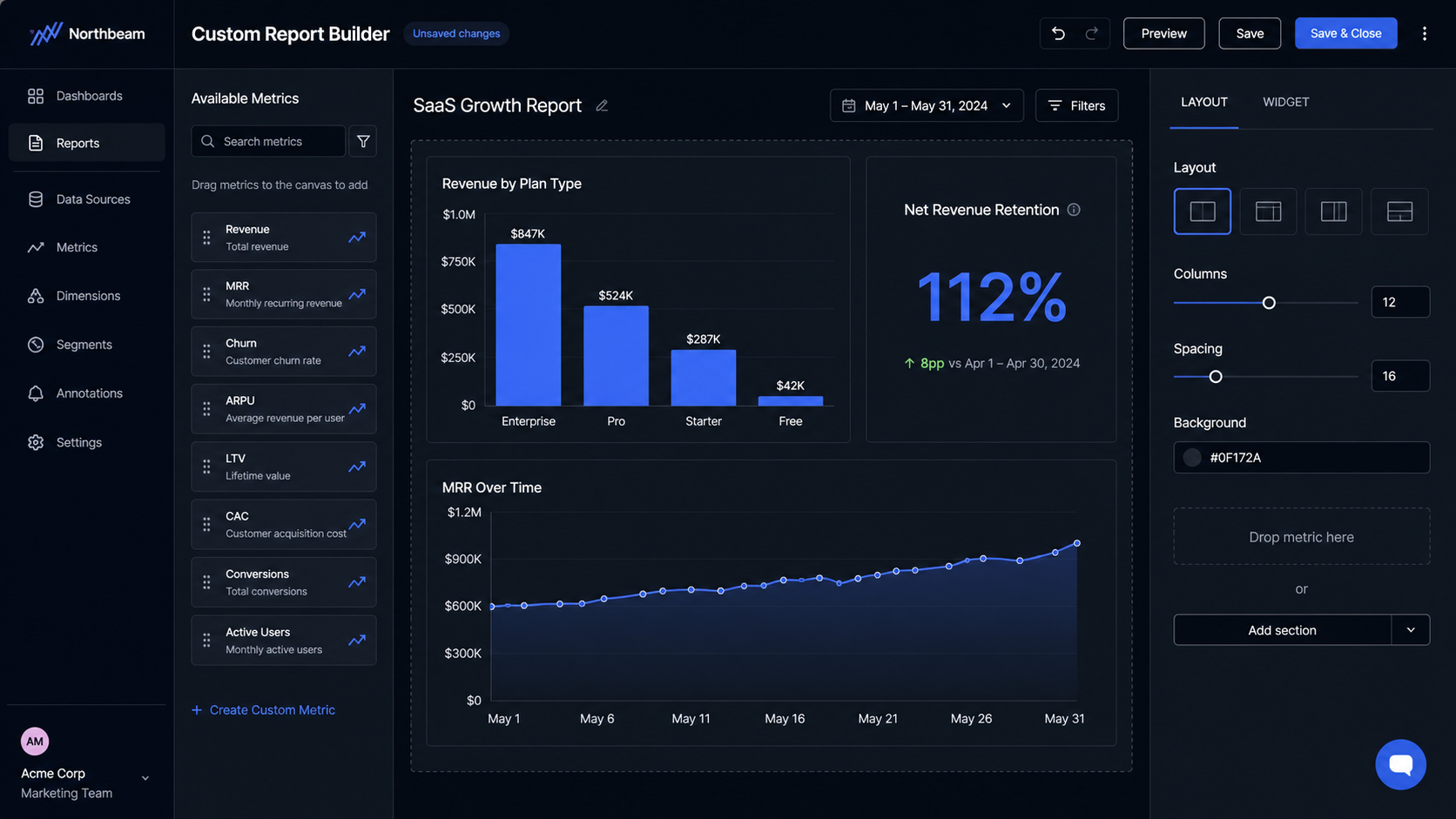Click the 112% retention value

992,298
